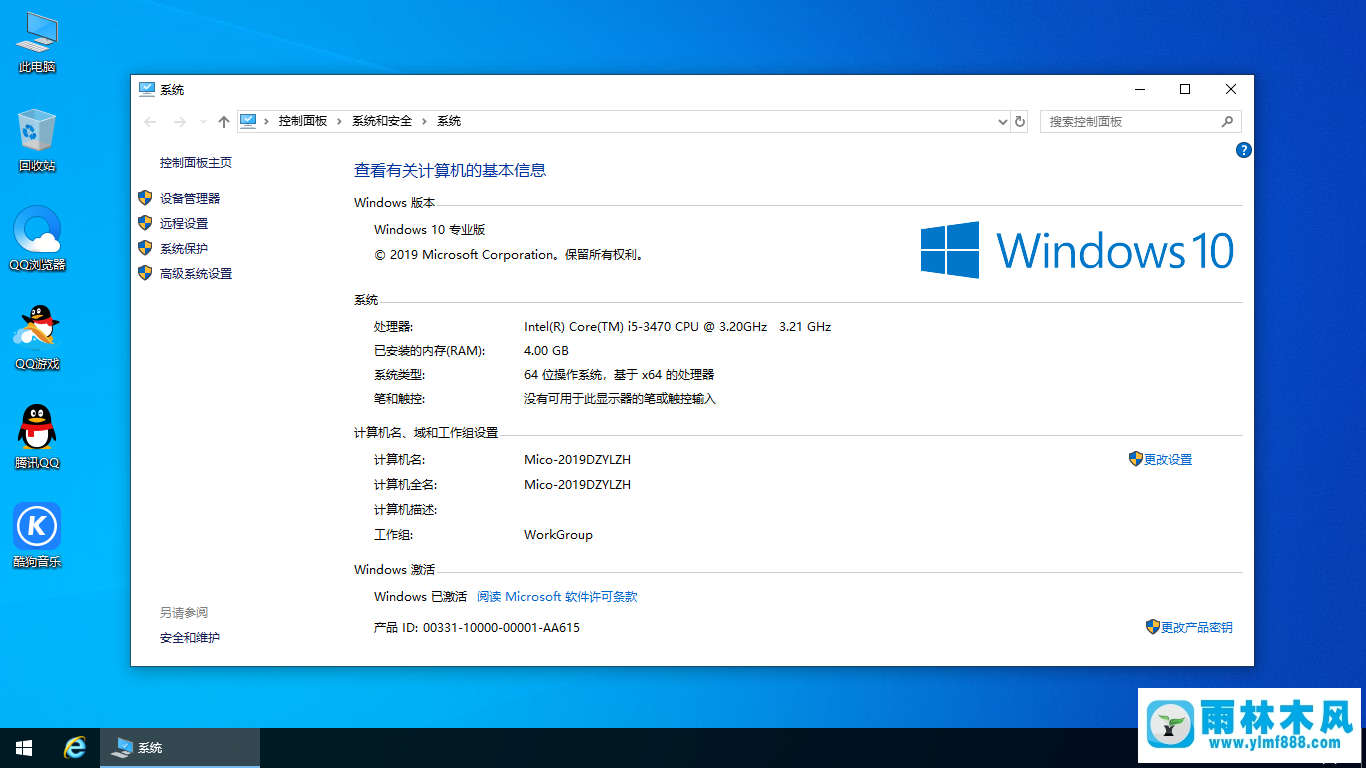Image resolution: width=1366 pixels, height=768 pixels.
Task: Open 设备管理器 from the sidebar
Action: tap(190, 199)
